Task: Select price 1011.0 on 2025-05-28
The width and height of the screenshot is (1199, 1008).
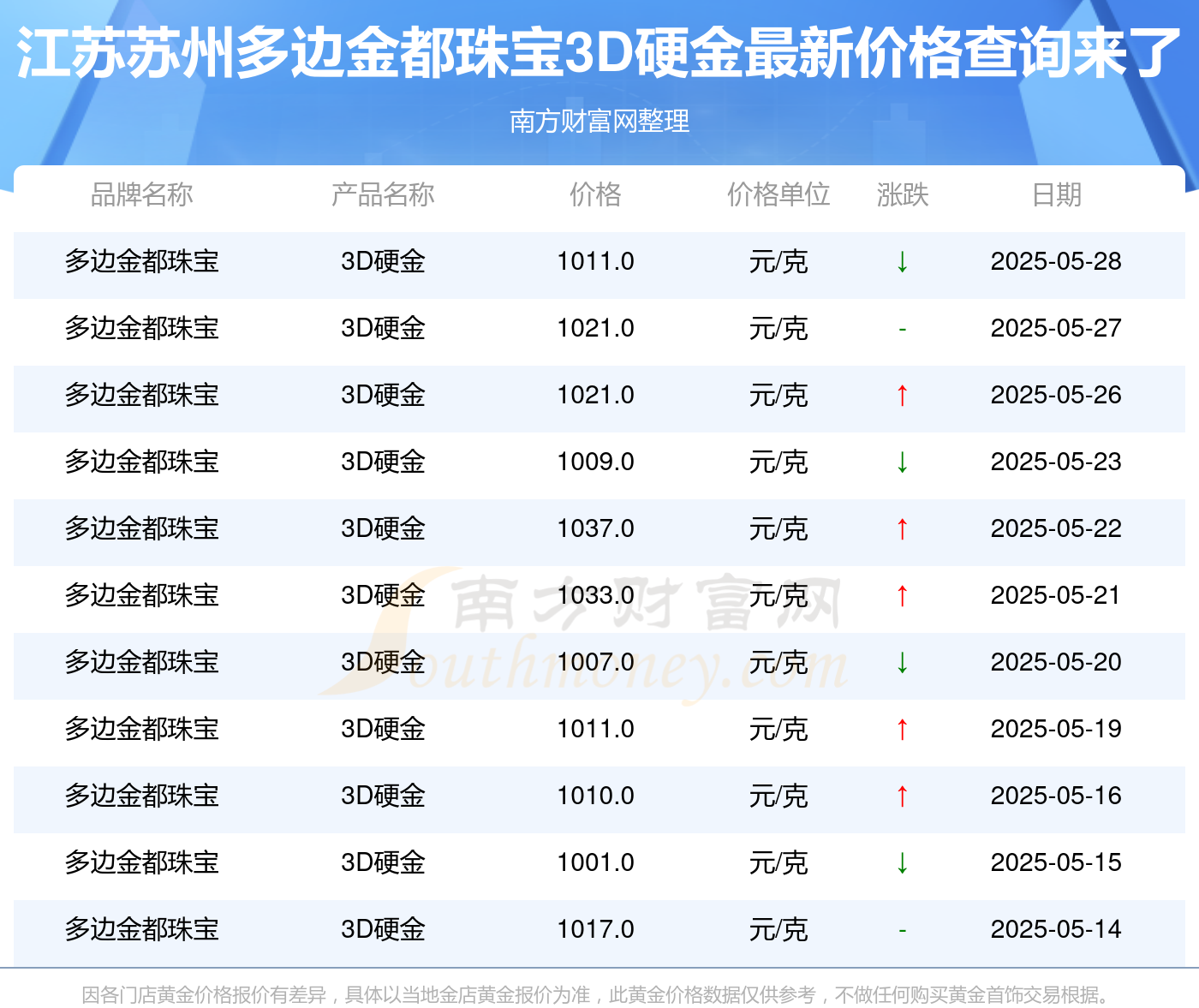Action: [x=595, y=261]
